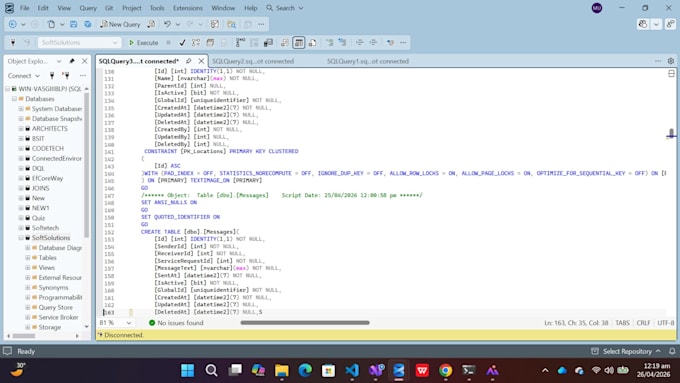680x383 pixels.
Task: Click the Save All icon
Action: coord(88,24)
